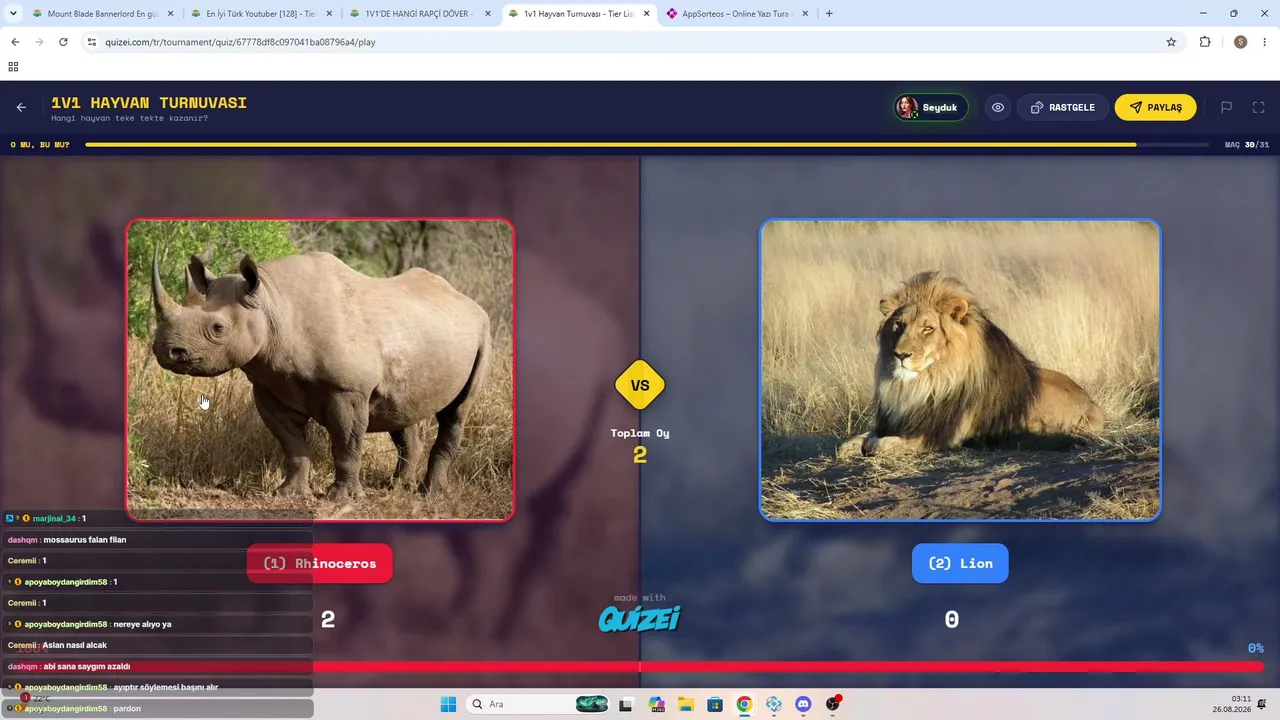Open the Seyduk profile chip
The width and height of the screenshot is (1280, 720).
931,107
